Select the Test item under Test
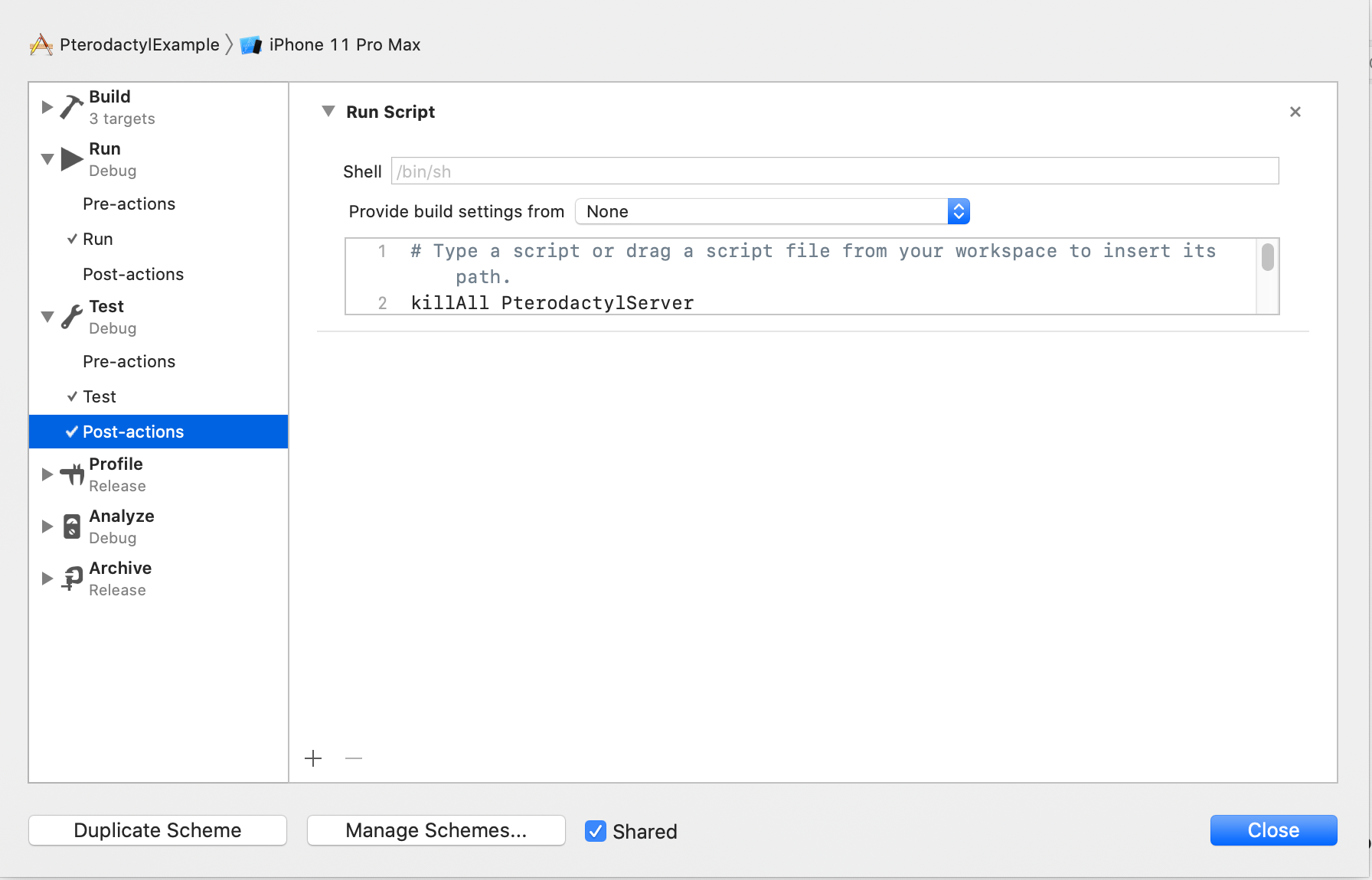1372x880 pixels. [x=158, y=396]
